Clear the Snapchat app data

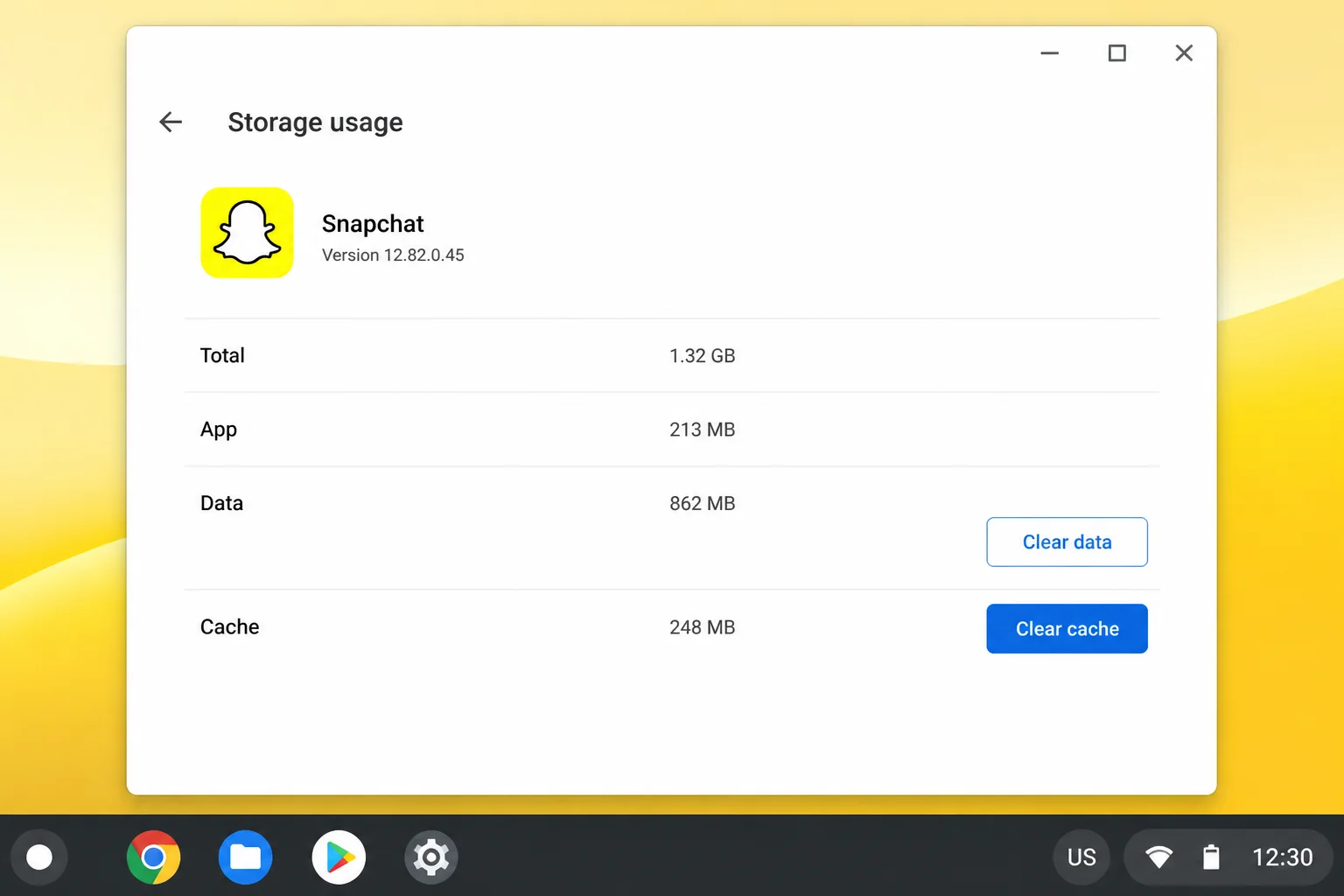[x=1067, y=542]
